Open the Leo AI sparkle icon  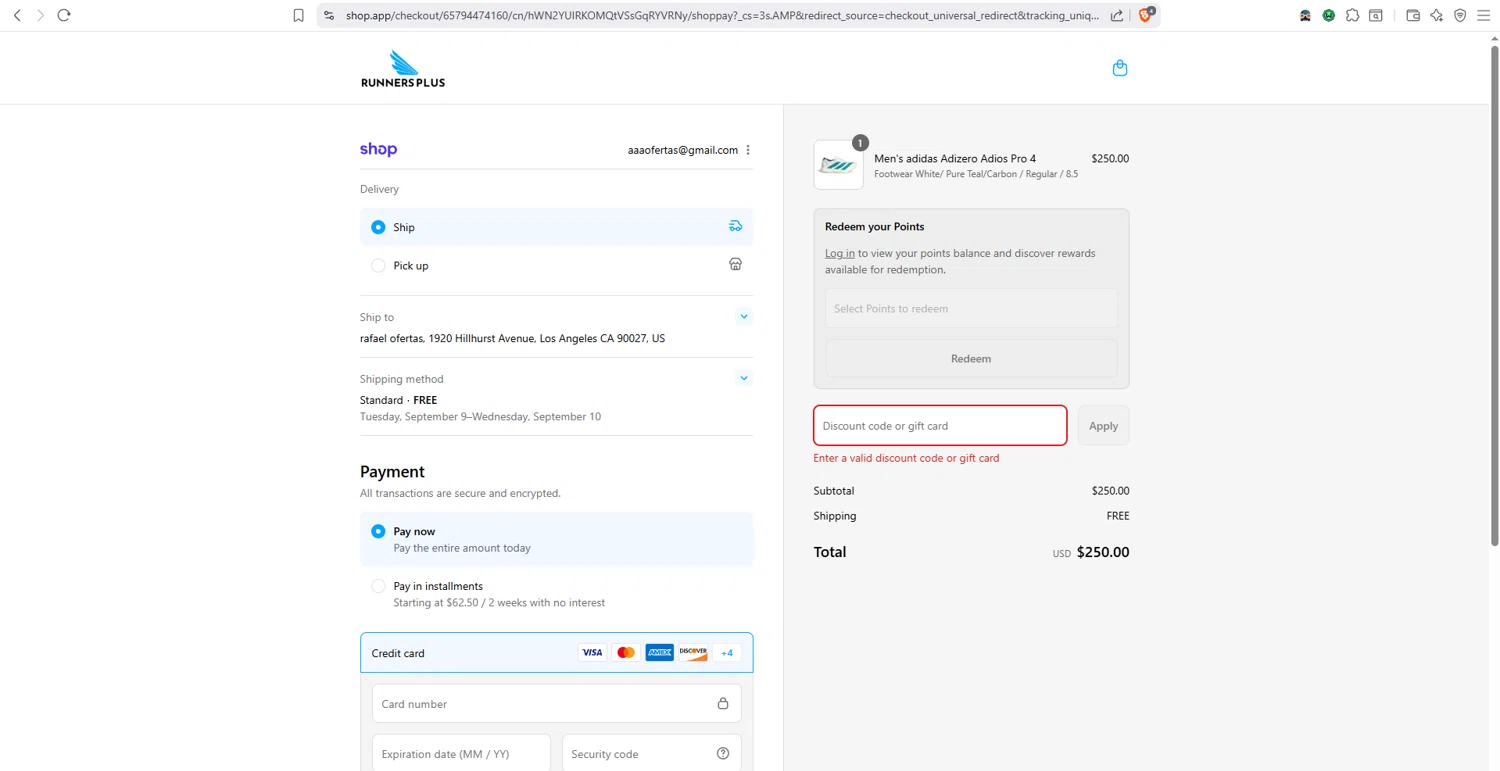pos(1437,15)
